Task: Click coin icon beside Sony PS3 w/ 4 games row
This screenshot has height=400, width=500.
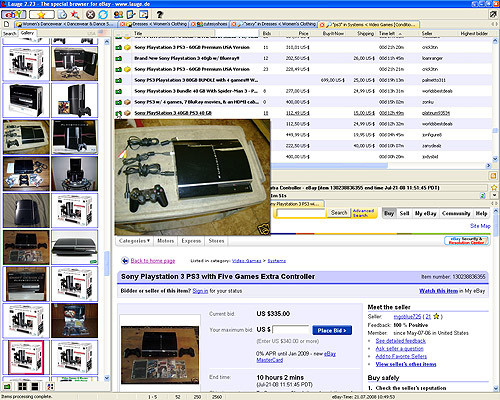Action: (127, 102)
